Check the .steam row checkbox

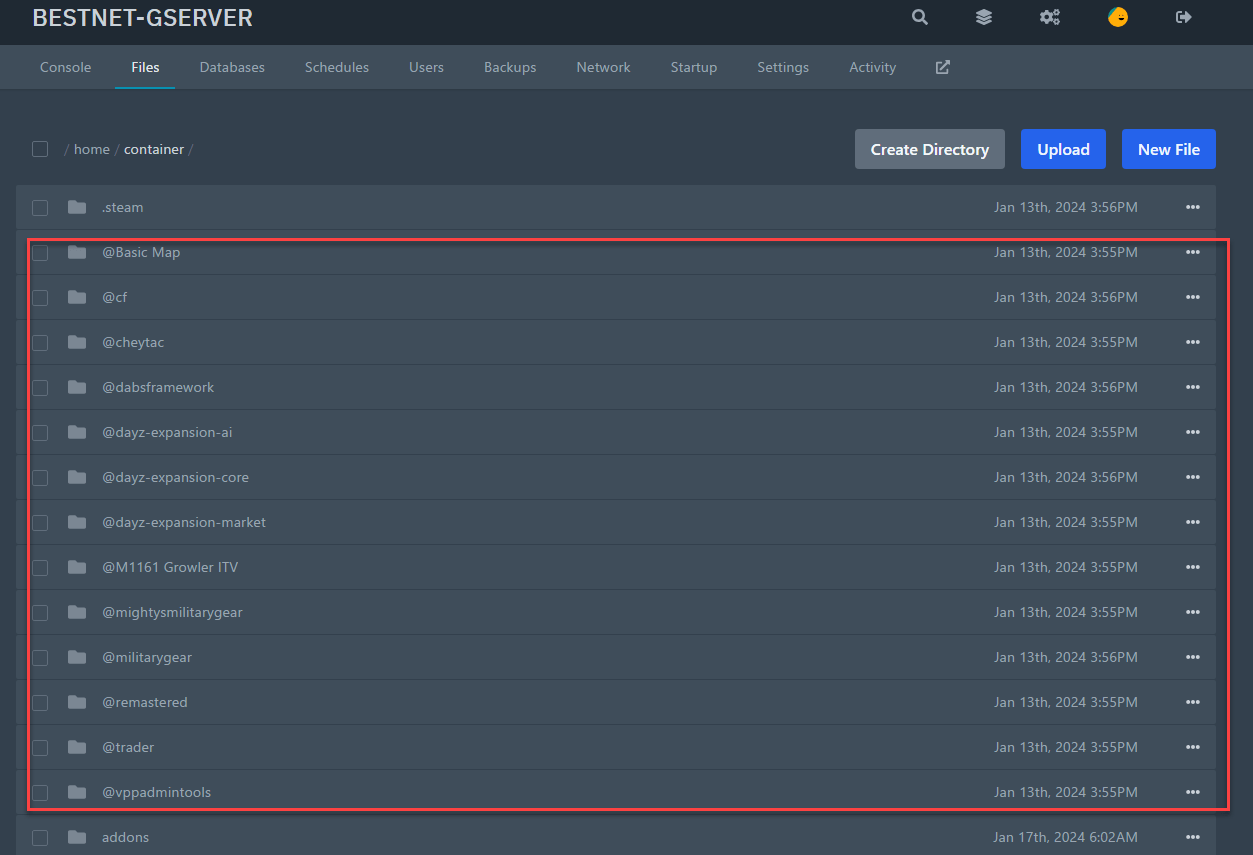[40, 208]
